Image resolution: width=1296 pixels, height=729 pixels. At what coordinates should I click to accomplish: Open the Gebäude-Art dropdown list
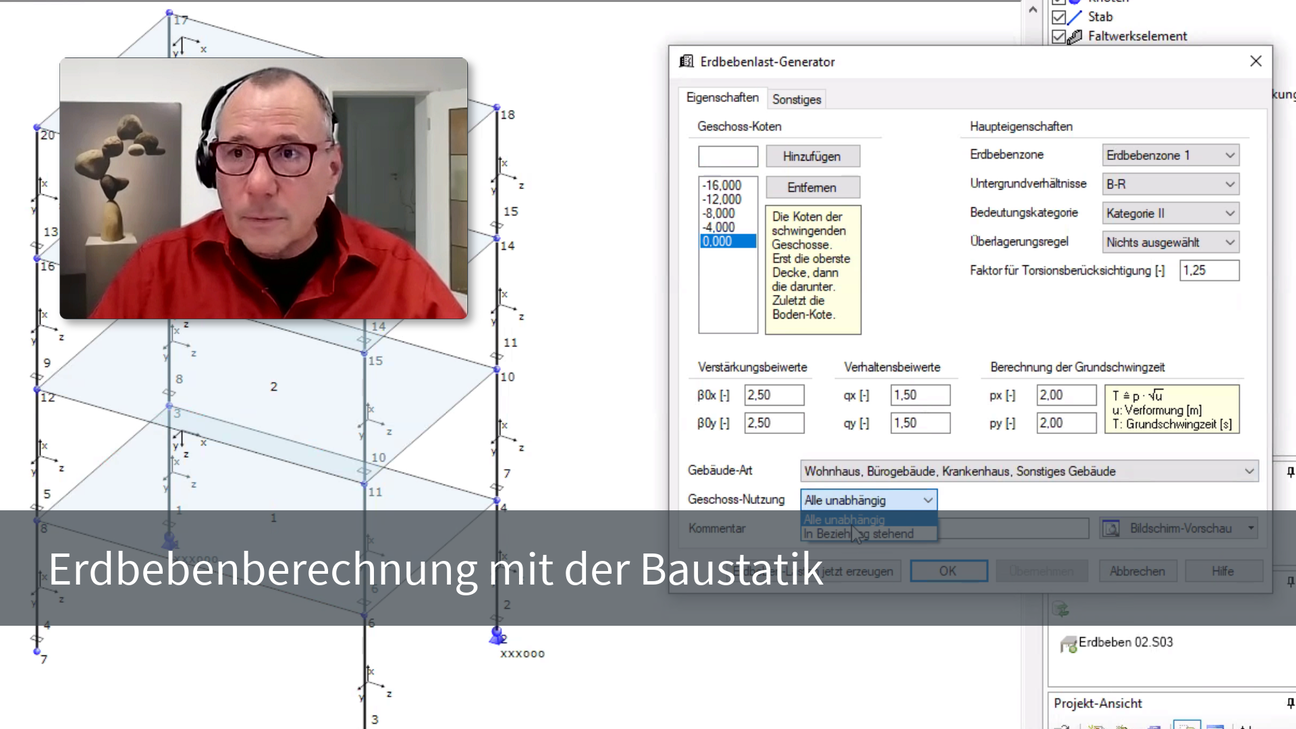(1029, 471)
